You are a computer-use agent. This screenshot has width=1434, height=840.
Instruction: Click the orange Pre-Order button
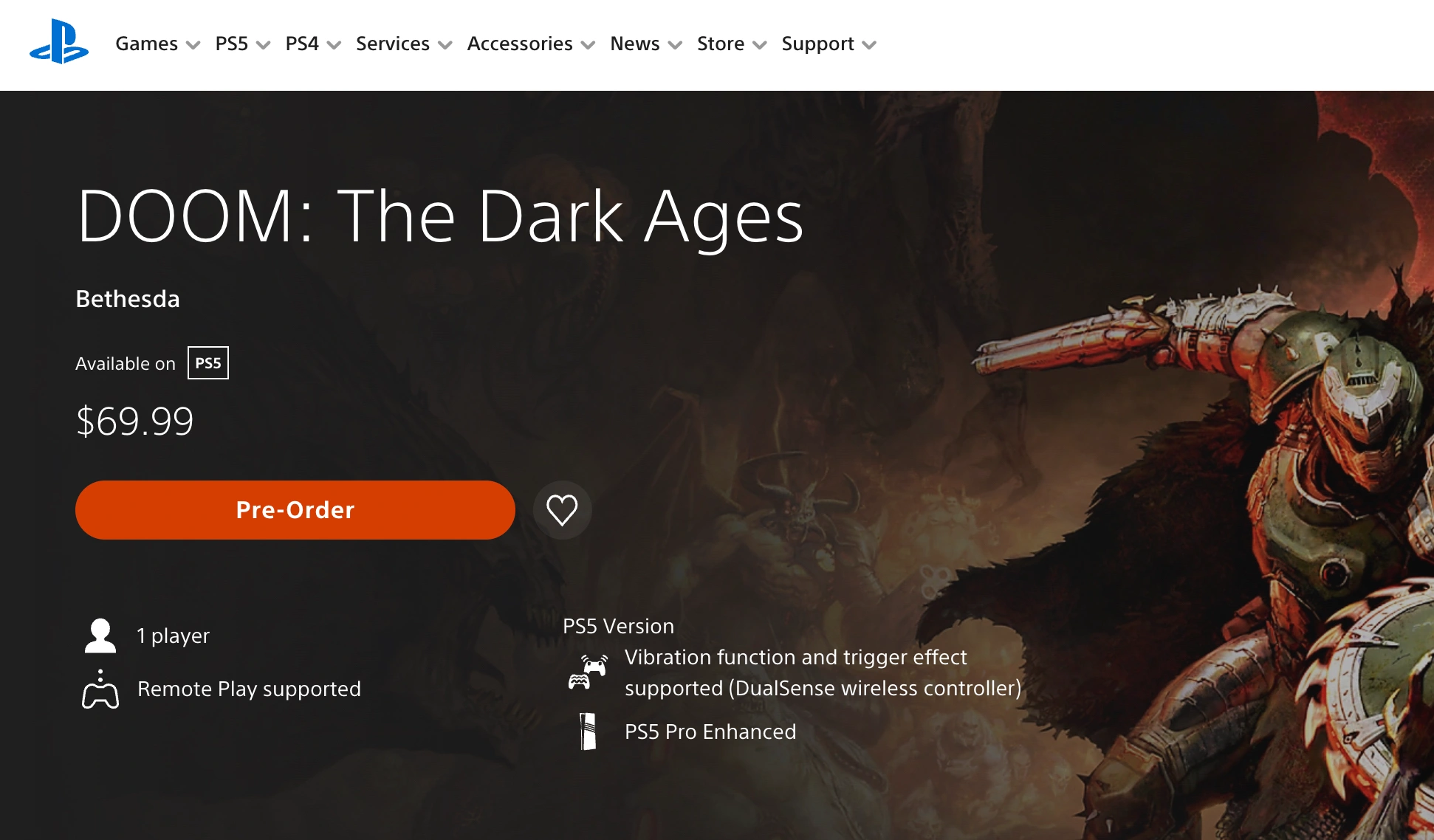pos(295,510)
